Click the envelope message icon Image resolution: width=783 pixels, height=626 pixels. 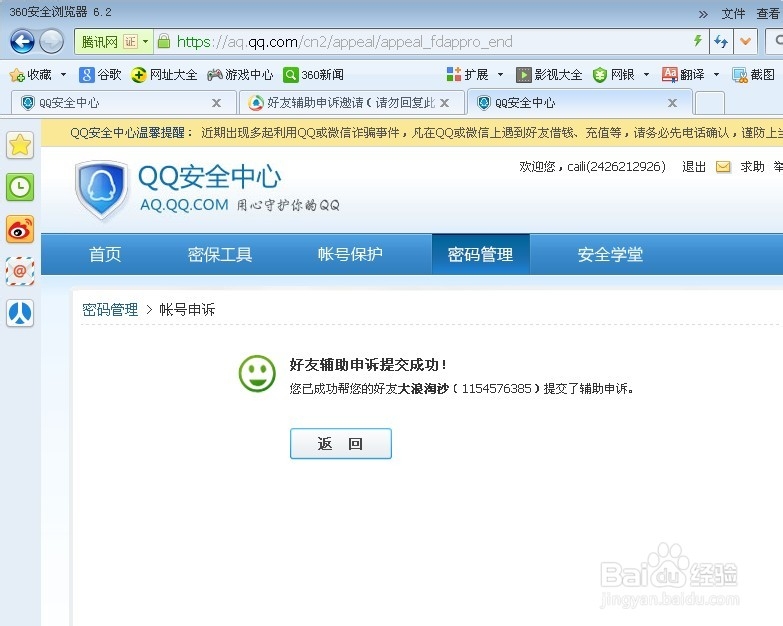pyautogui.click(x=723, y=167)
